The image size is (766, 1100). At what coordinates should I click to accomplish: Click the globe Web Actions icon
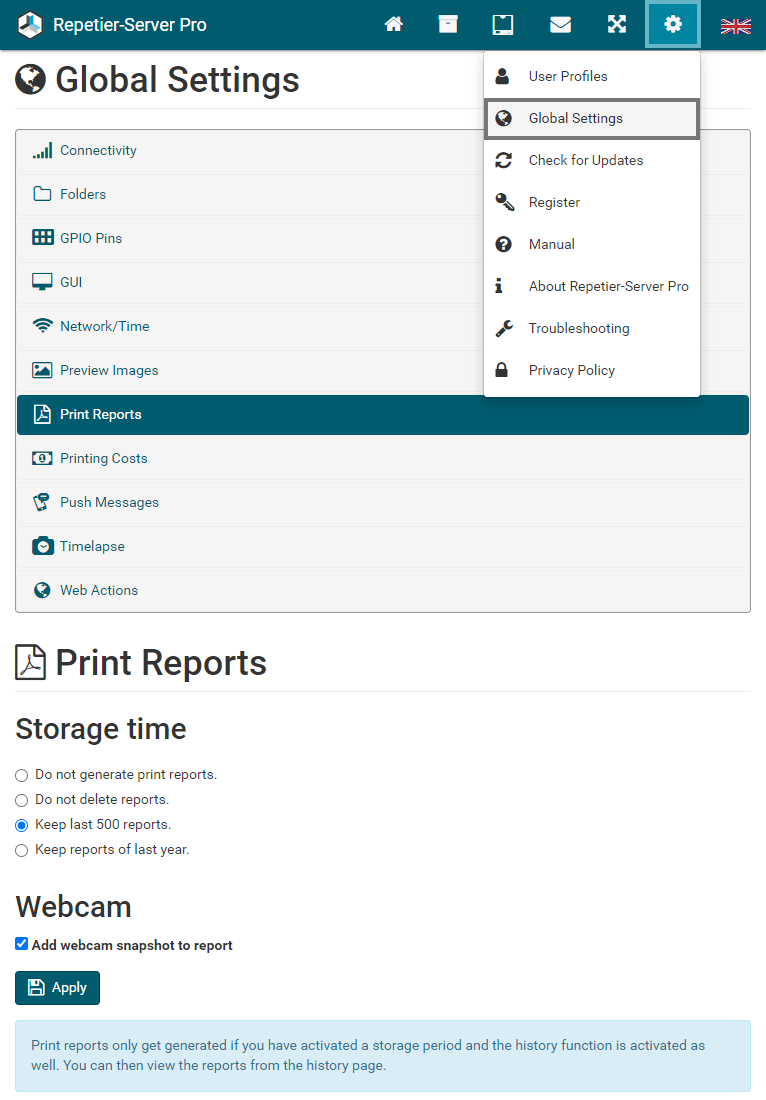point(42,591)
